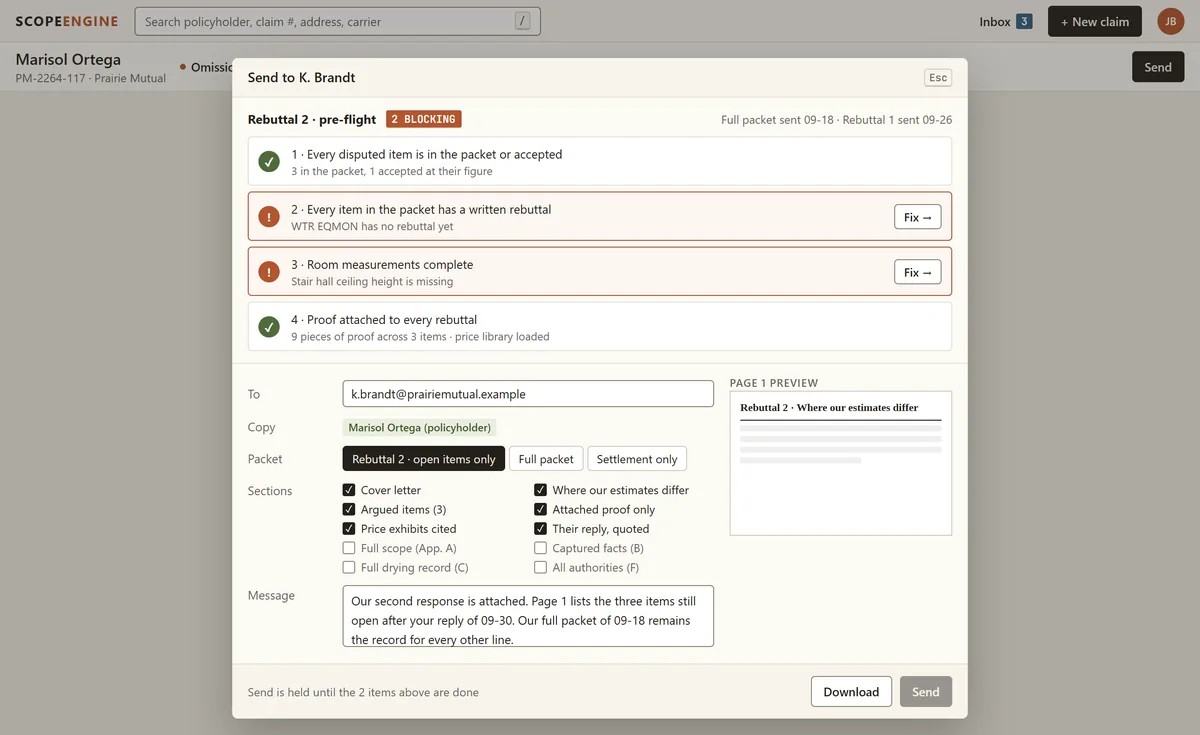Select Rebuttal 2 open items only packet
The image size is (1200, 735).
point(424,459)
